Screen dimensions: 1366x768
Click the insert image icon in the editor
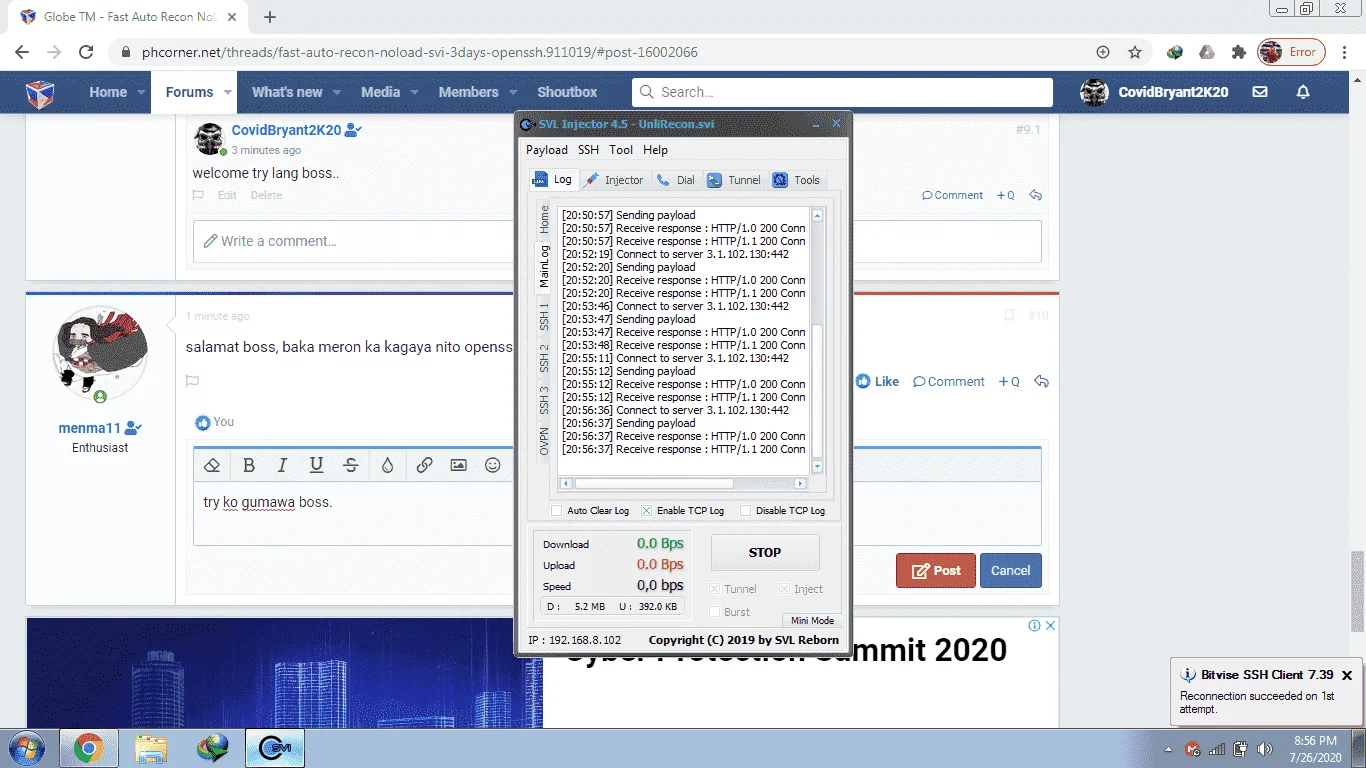tap(458, 465)
